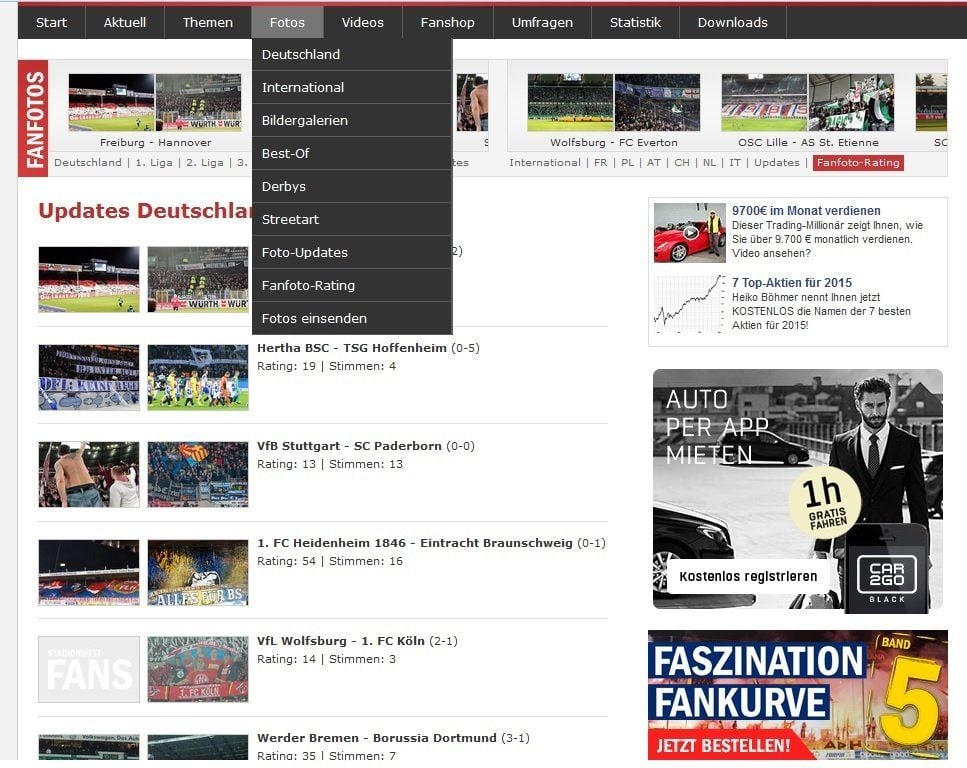Click the car2go black logo icon

coord(887,578)
